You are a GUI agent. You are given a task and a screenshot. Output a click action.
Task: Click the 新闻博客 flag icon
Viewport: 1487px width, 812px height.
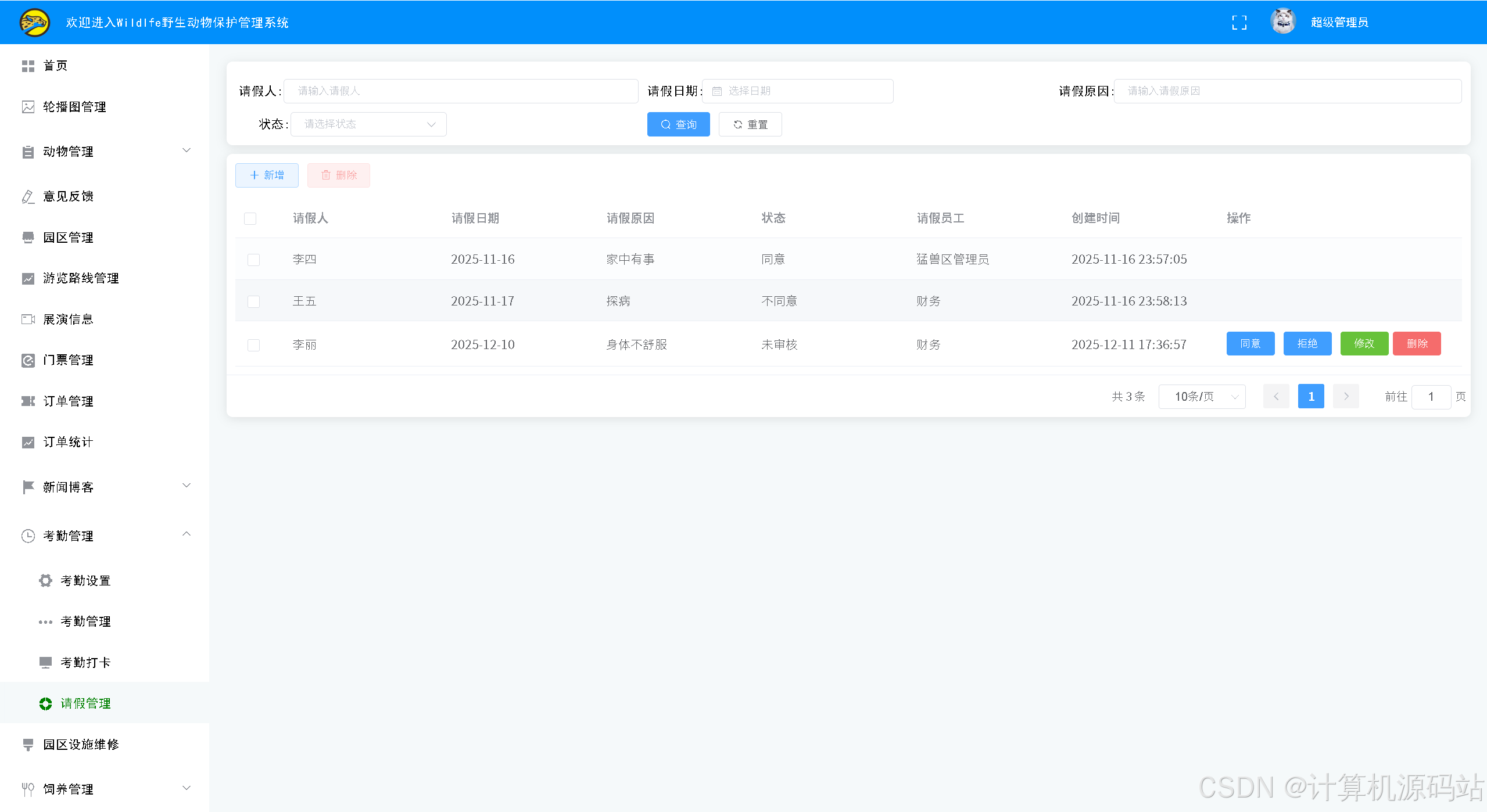pos(28,487)
